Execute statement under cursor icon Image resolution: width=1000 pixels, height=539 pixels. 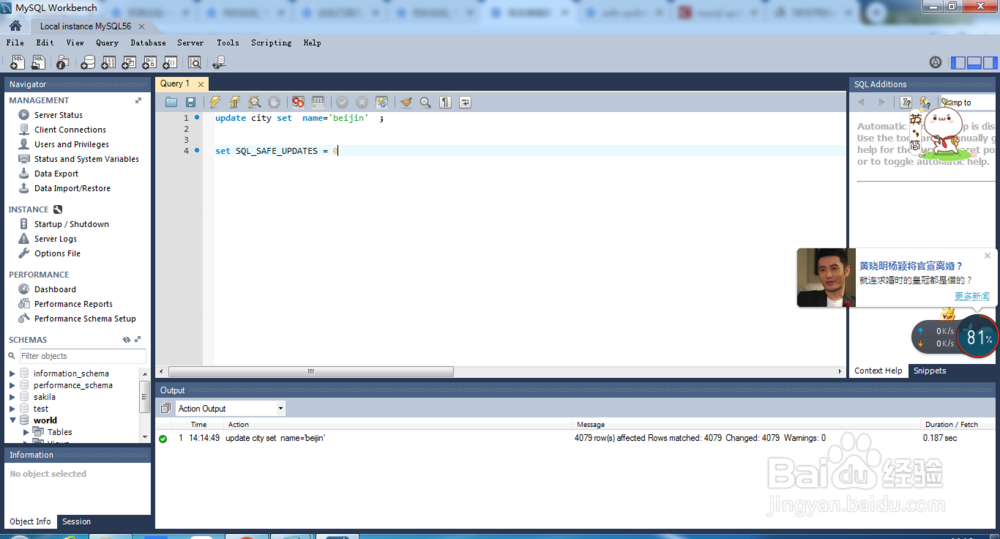point(235,102)
